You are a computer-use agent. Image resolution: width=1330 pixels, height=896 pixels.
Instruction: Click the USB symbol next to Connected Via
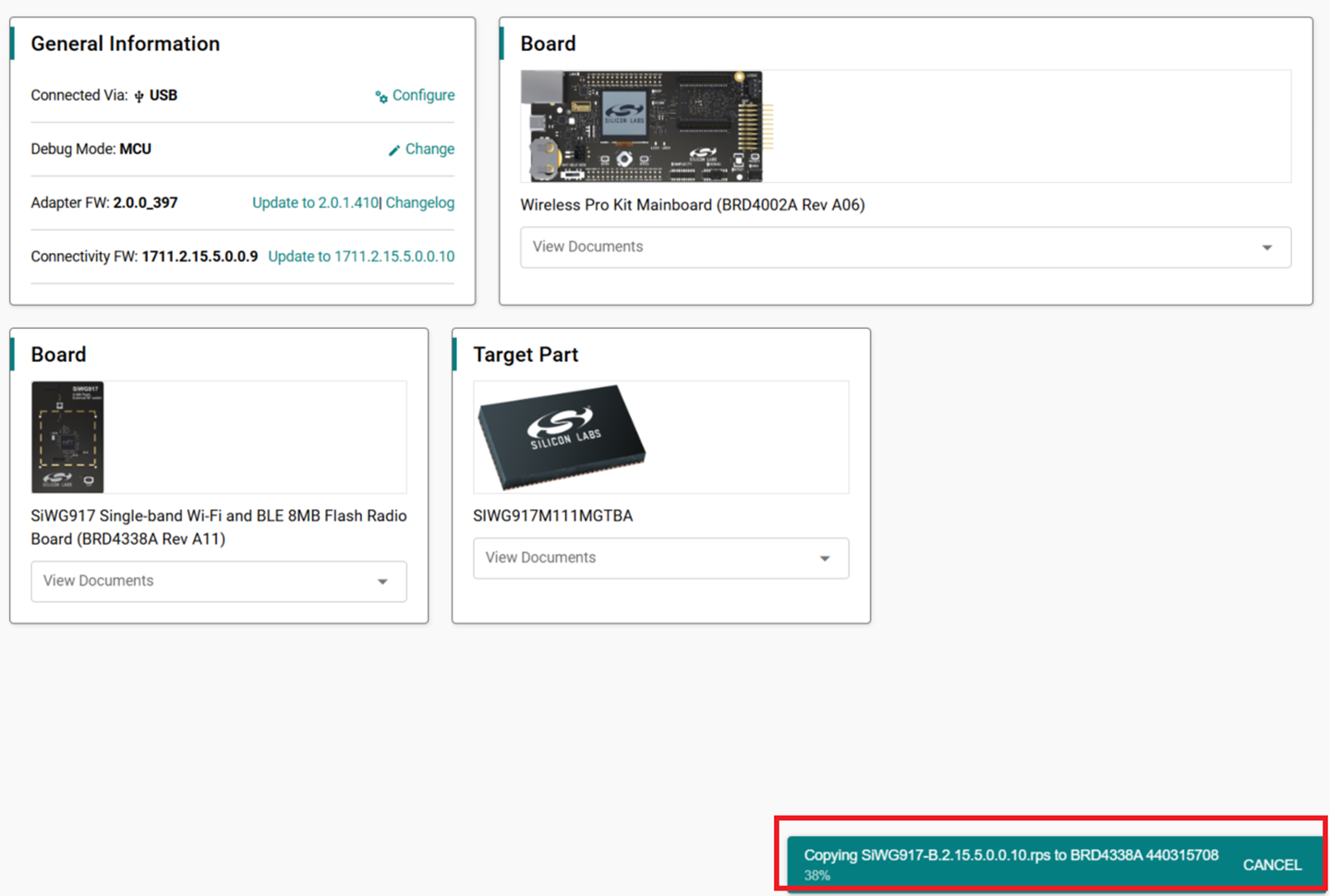pos(139,96)
